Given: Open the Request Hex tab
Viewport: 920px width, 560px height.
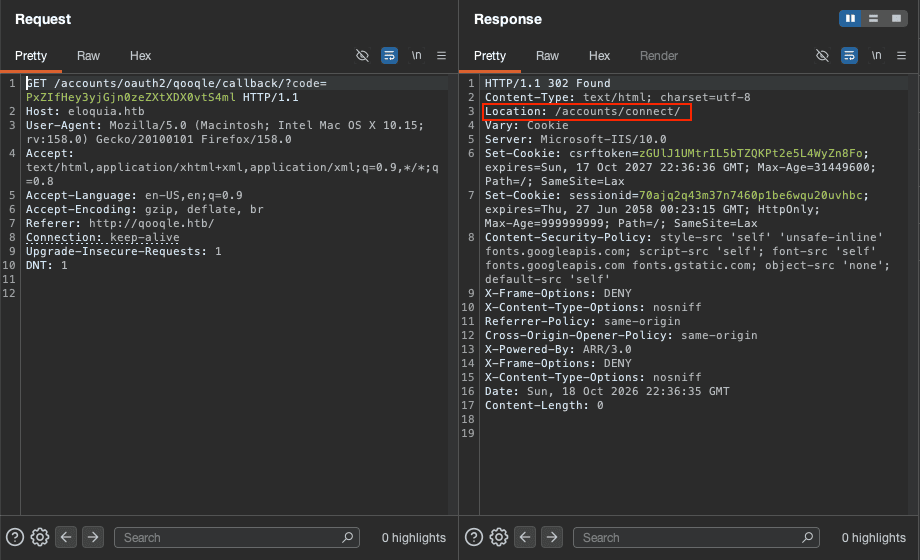Looking at the screenshot, I should click(140, 56).
